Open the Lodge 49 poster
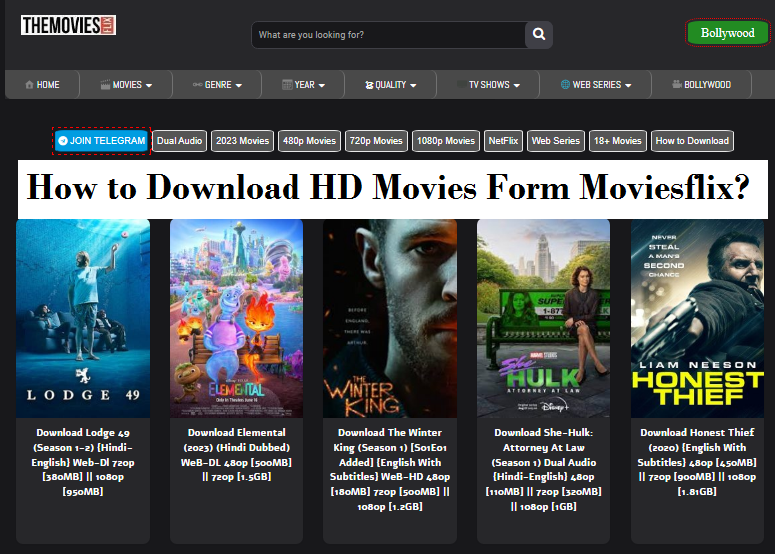The width and height of the screenshot is (775, 554). (83, 318)
